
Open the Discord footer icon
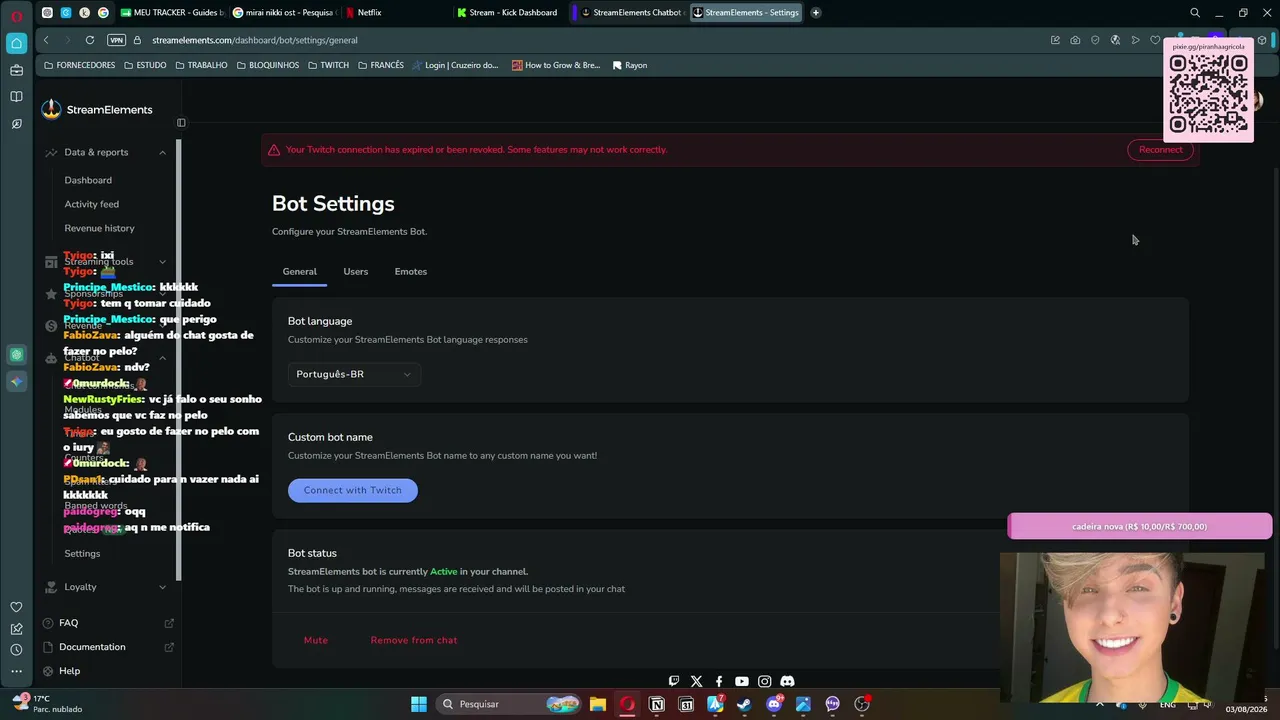click(787, 681)
